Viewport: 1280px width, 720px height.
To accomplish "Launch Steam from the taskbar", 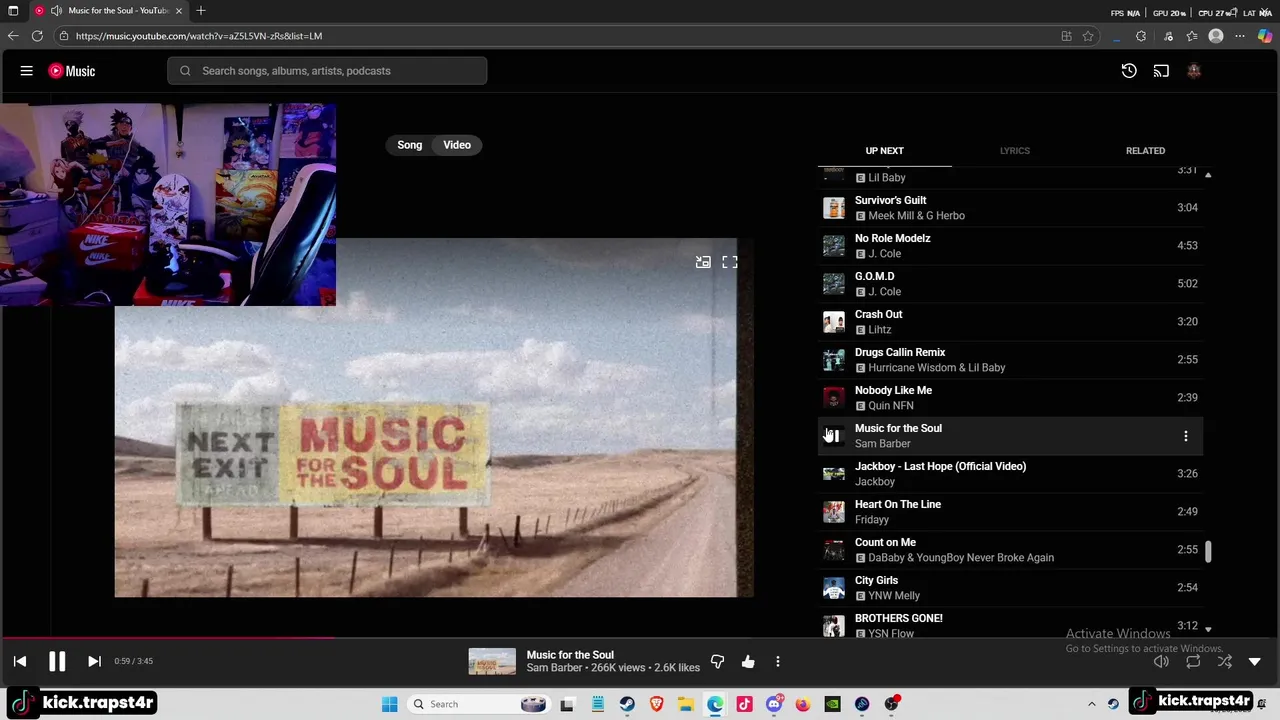I will tap(627, 704).
